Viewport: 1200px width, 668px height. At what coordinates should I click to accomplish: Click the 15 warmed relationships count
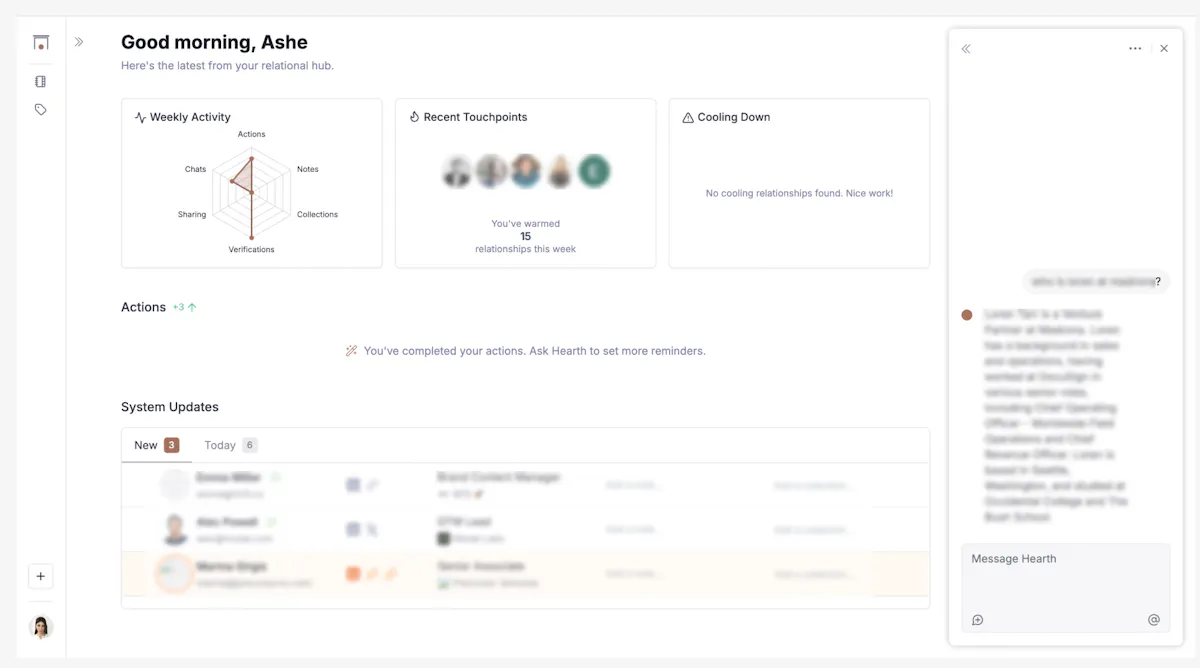click(525, 237)
